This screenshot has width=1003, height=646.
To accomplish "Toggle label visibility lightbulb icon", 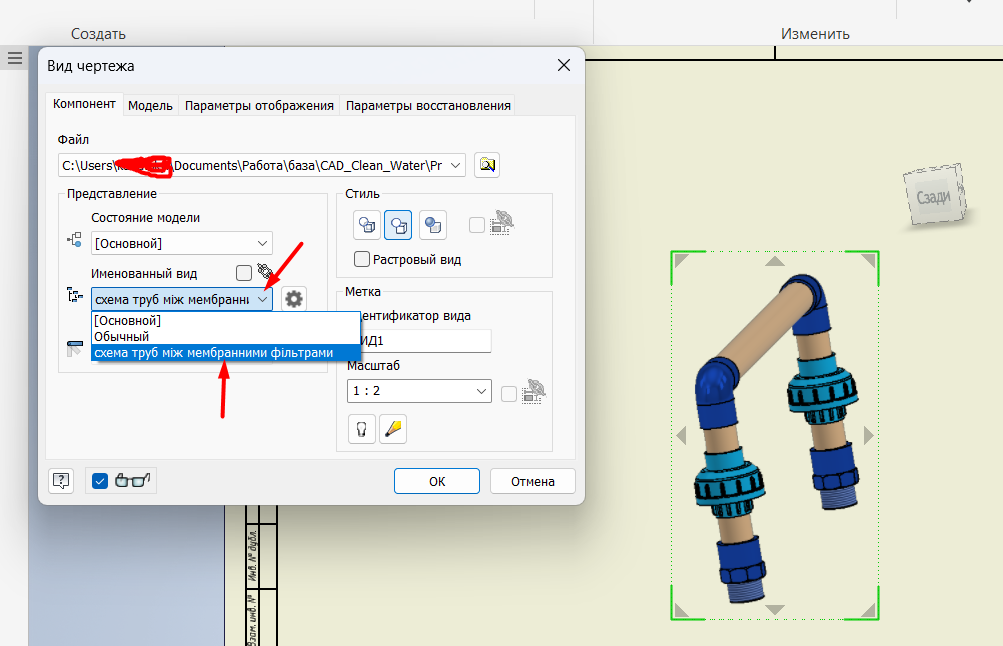I will pos(361,429).
